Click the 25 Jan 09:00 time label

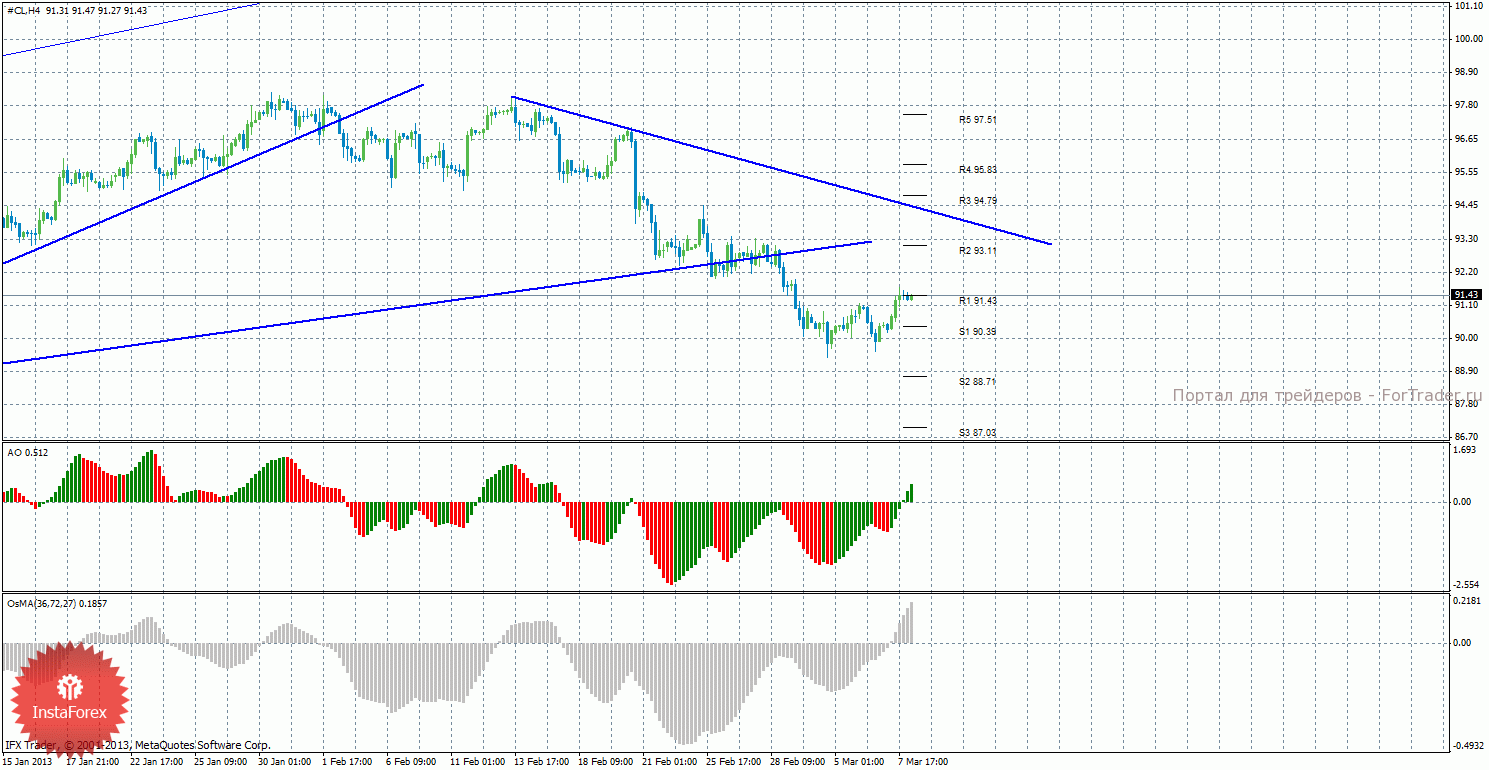[222, 761]
